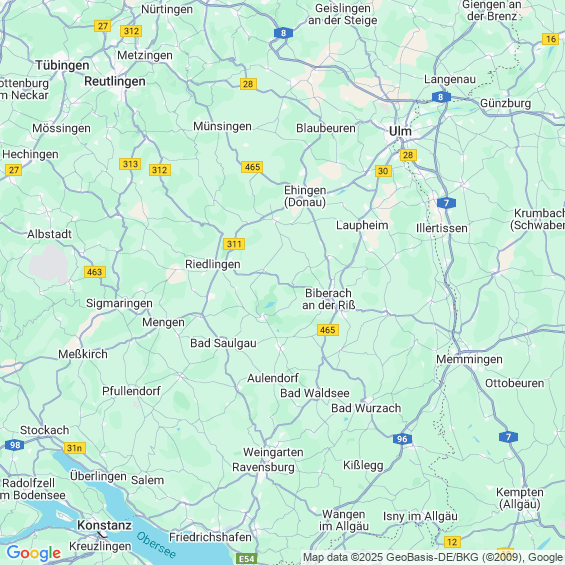565x565 pixels.
Task: Select the Obersee lake label
Action: pos(156,545)
